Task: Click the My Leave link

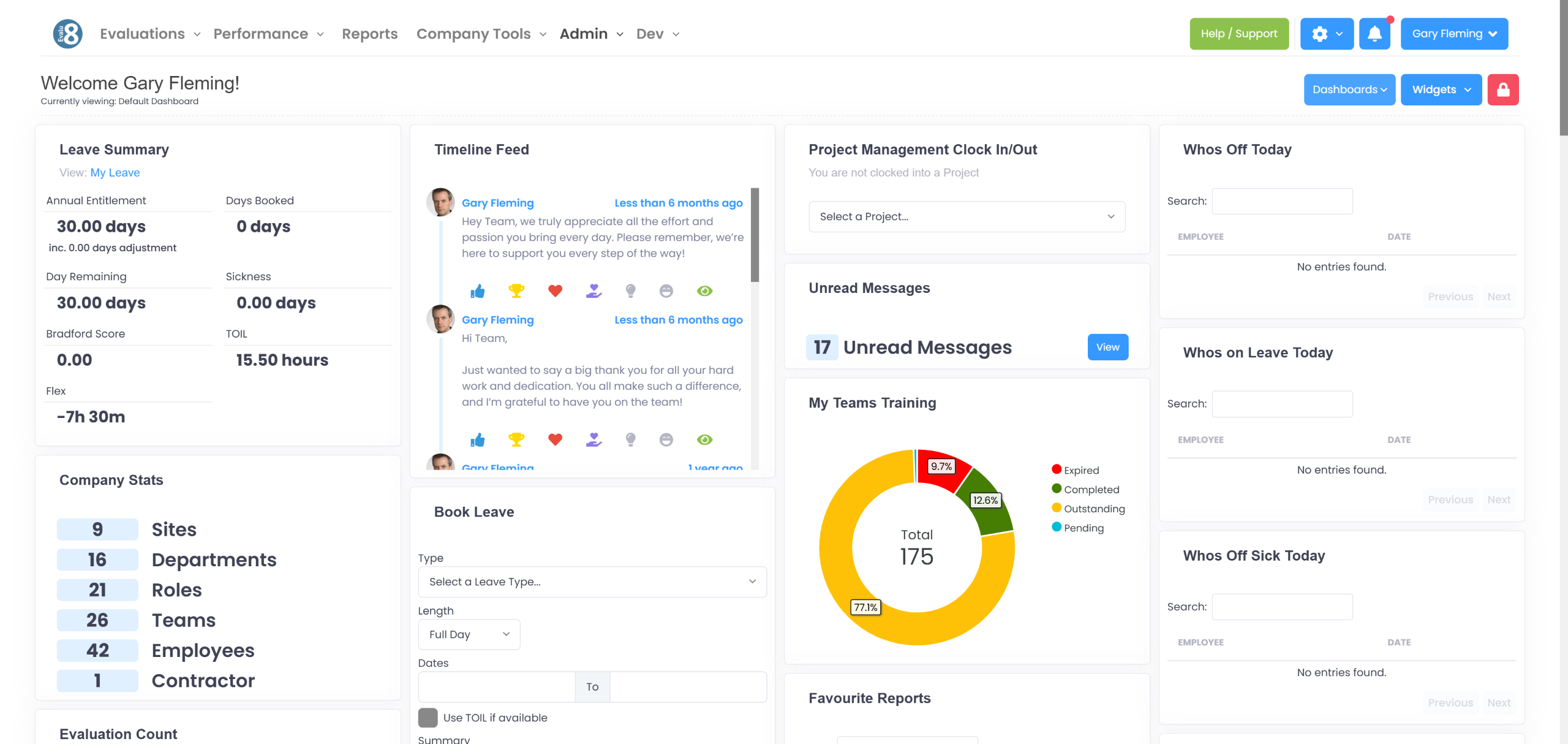Action: pyautogui.click(x=115, y=173)
